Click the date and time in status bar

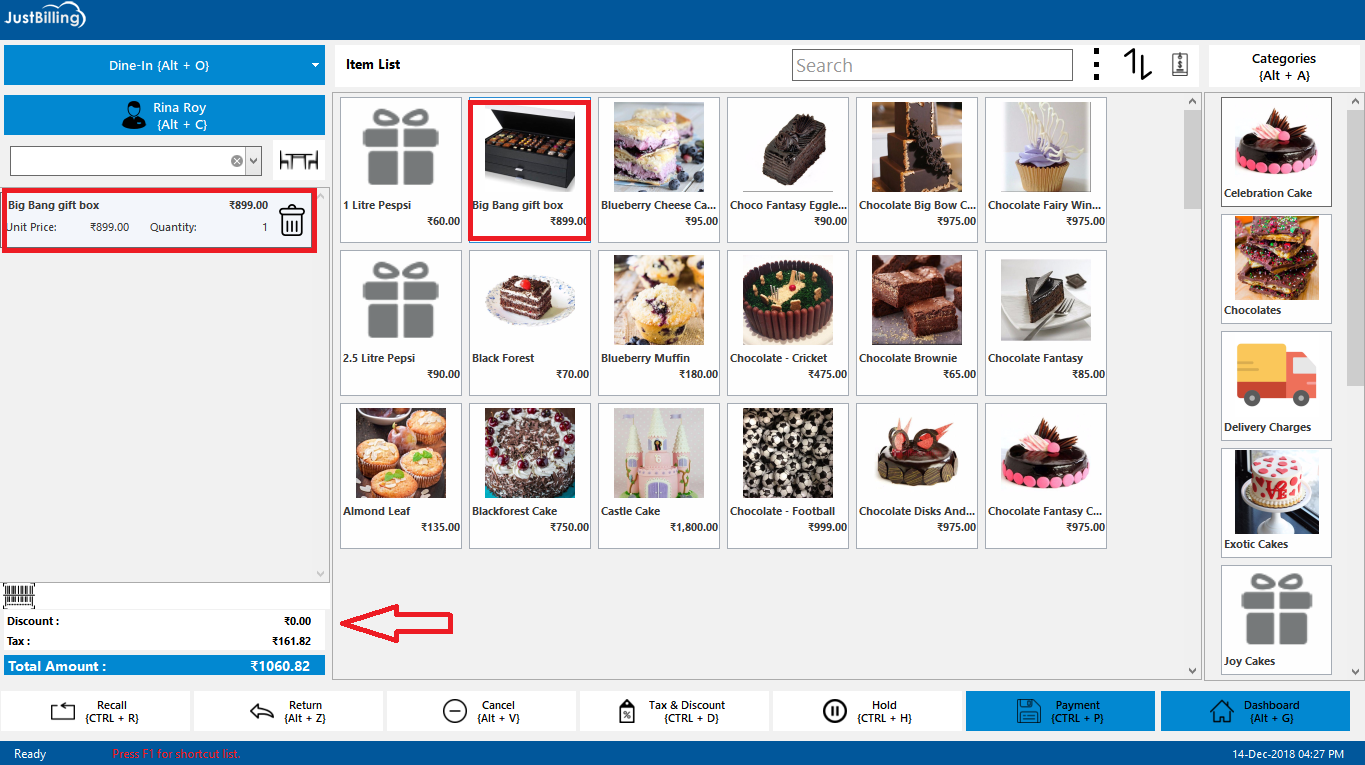pos(1289,754)
